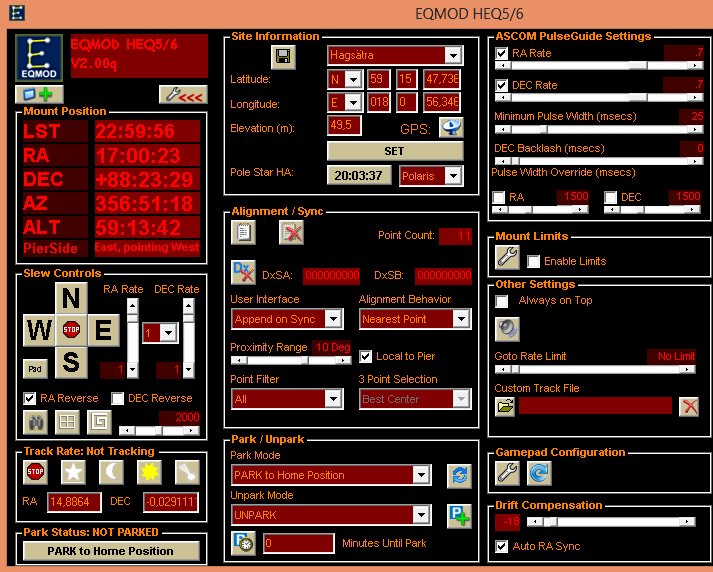Toggle the DEC Rate checkbox

click(502, 85)
